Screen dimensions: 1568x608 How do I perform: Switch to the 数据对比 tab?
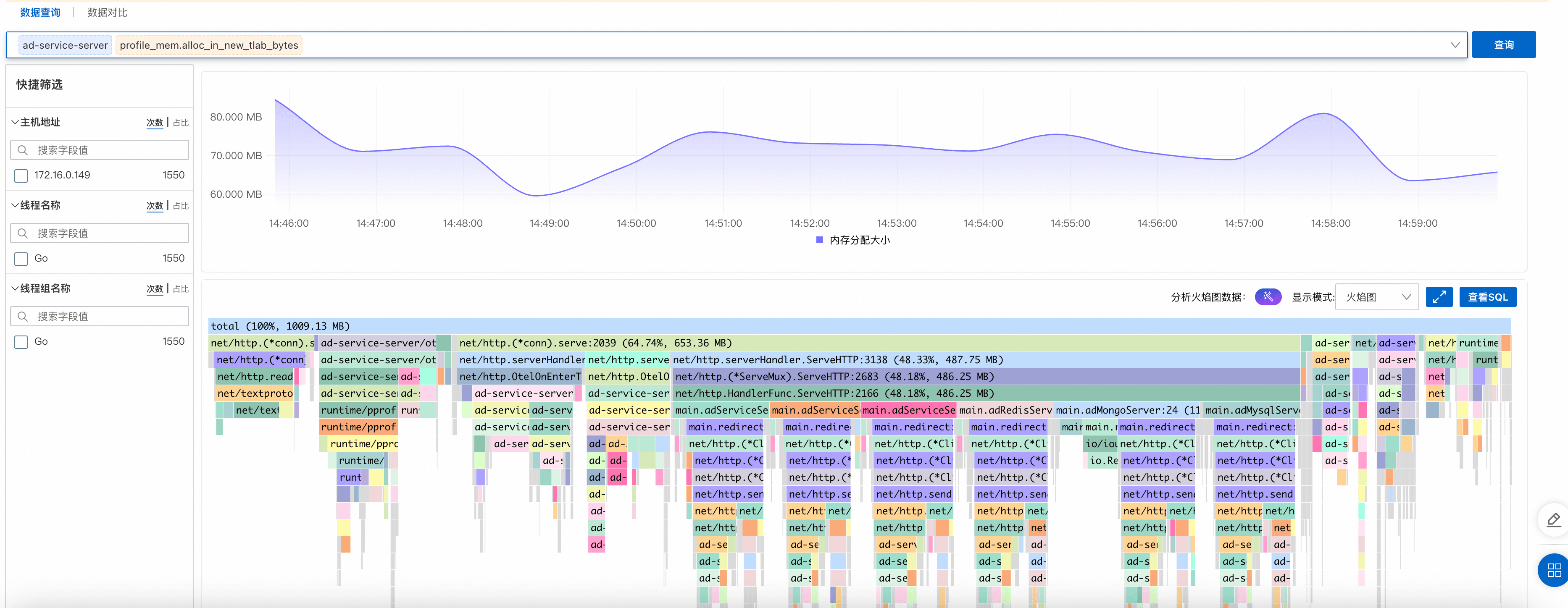point(107,12)
